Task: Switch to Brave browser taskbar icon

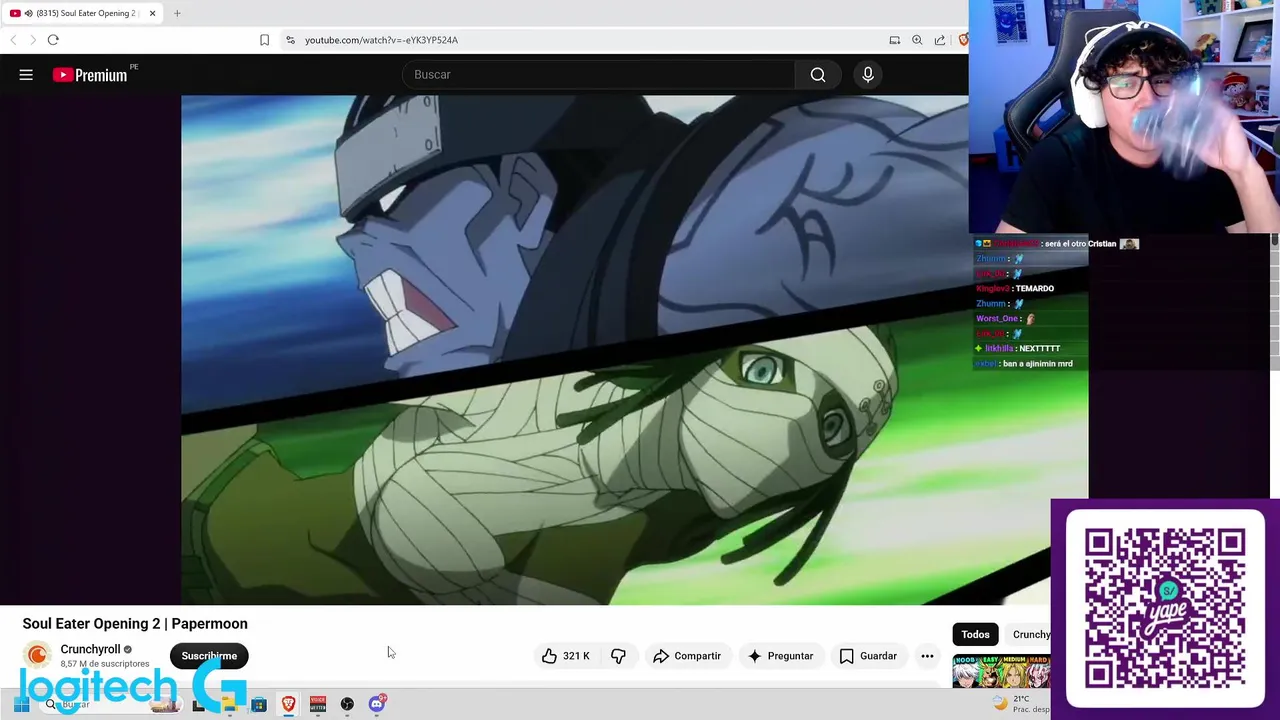Action: [x=288, y=704]
